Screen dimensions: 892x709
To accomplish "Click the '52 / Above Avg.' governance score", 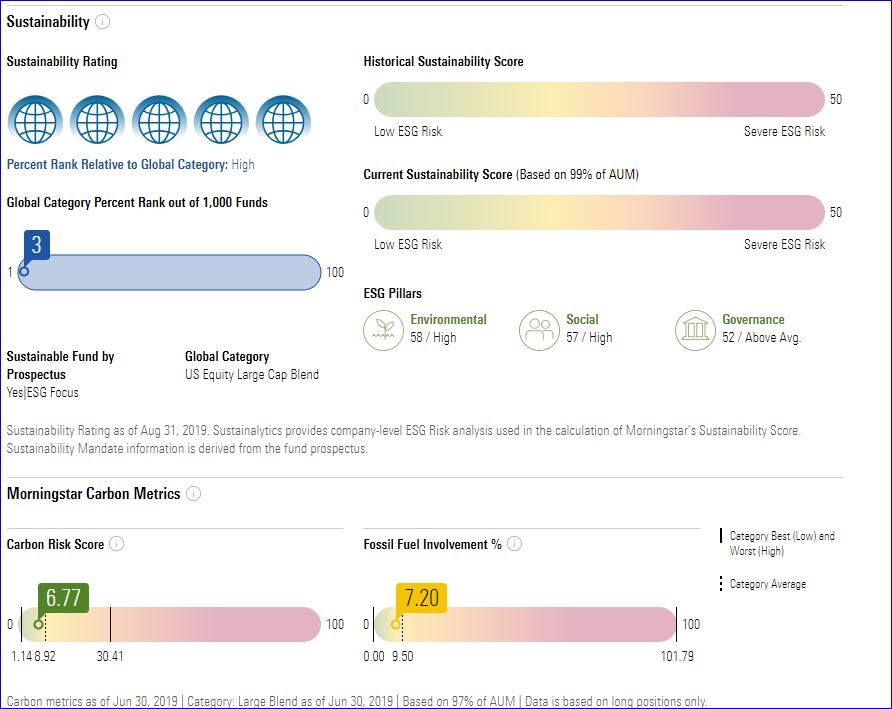I will pos(762,337).
